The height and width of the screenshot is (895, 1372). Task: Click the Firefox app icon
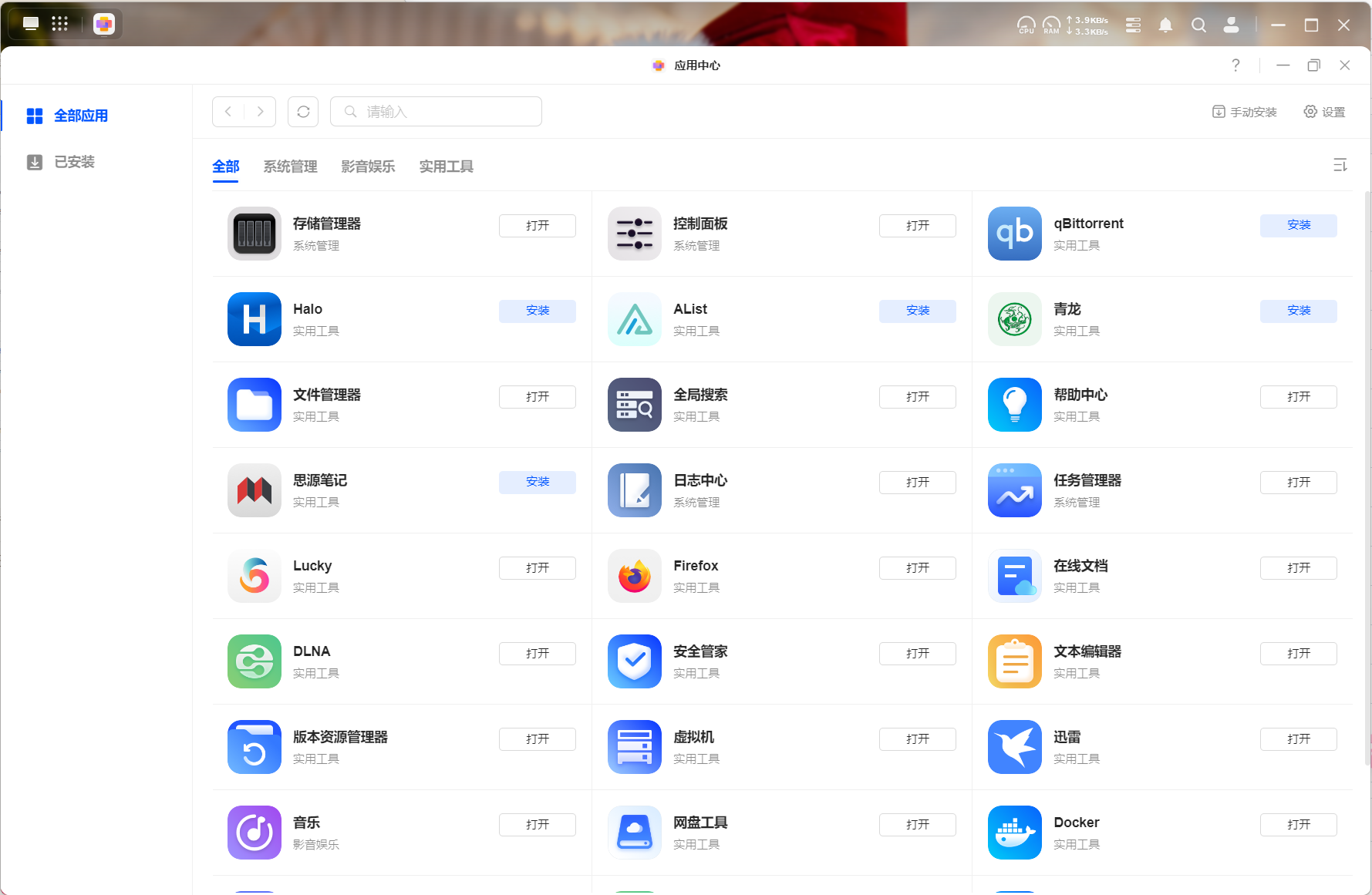pyautogui.click(x=635, y=576)
